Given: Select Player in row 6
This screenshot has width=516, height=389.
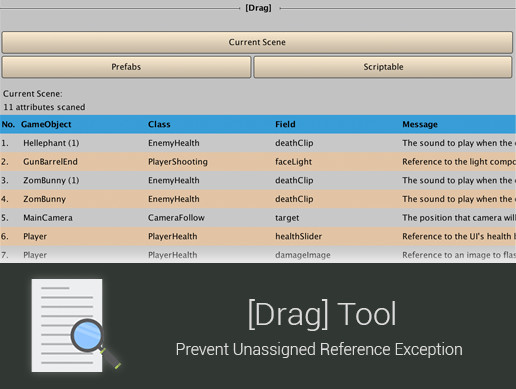Looking at the screenshot, I should tap(35, 236).
